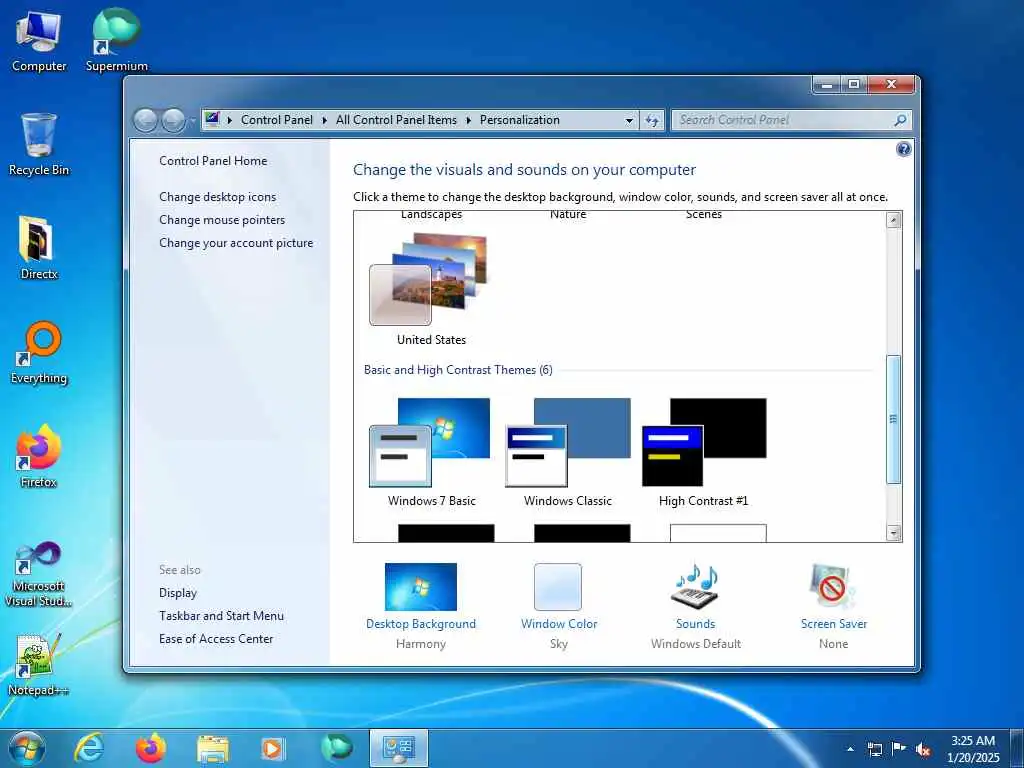Image resolution: width=1024 pixels, height=768 pixels.
Task: Click the search magnifier icon
Action: click(x=900, y=120)
